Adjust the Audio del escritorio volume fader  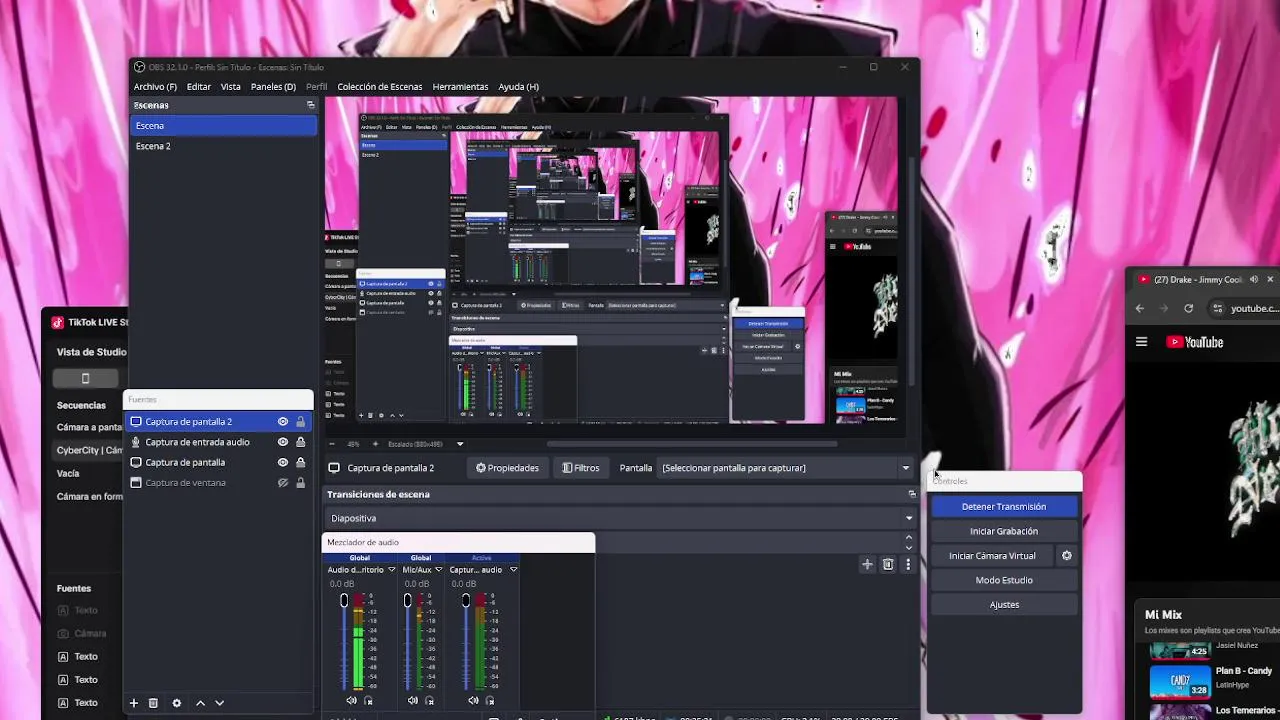click(x=344, y=601)
